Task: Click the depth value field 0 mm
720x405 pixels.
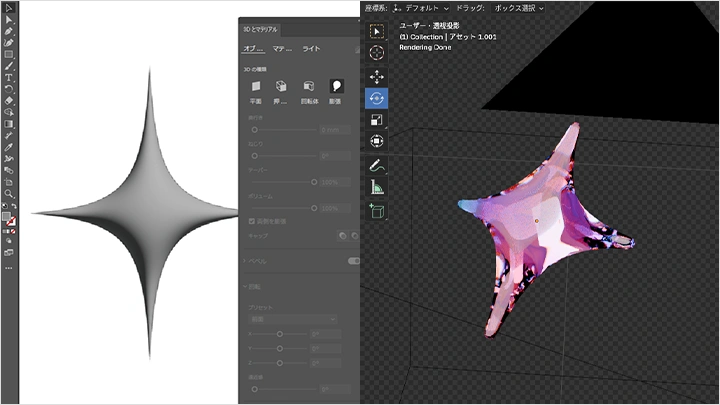Action: coord(335,130)
